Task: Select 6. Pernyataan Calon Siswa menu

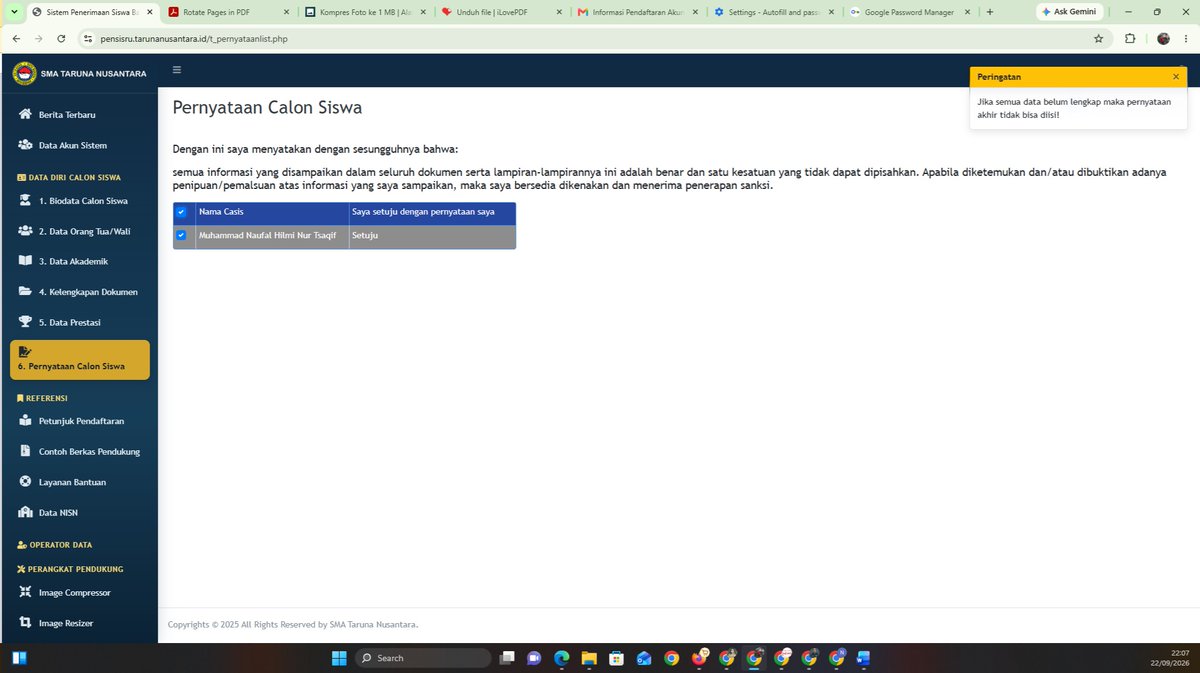Action: tap(80, 360)
